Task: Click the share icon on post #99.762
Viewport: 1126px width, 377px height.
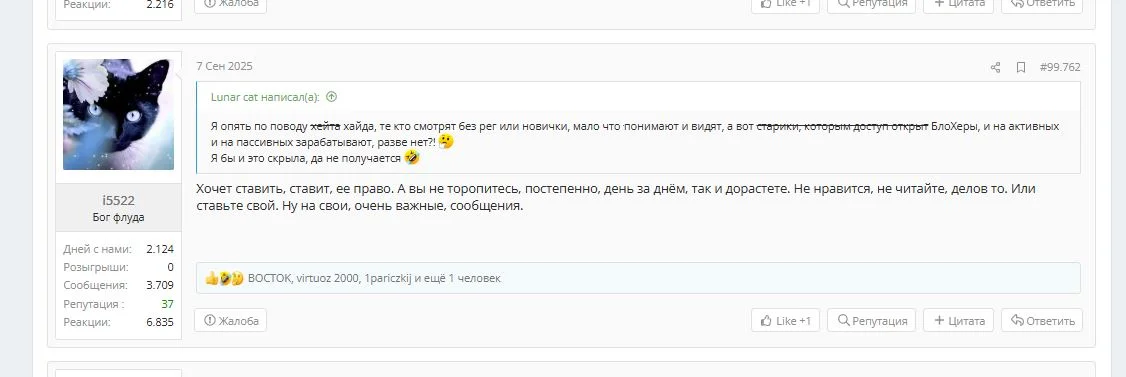Action: (995, 68)
